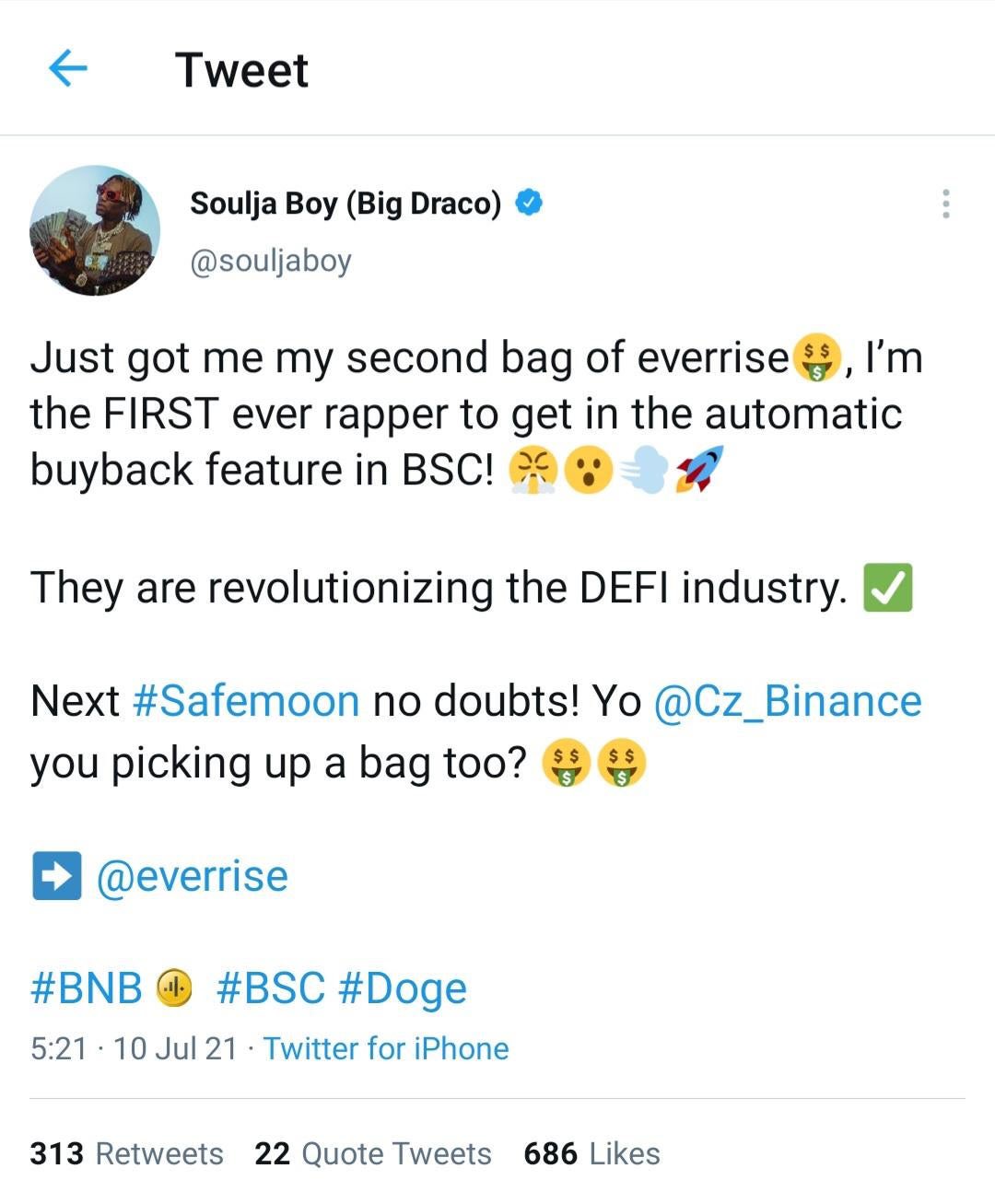Open Soulja Boy's profile picture

[x=95, y=230]
